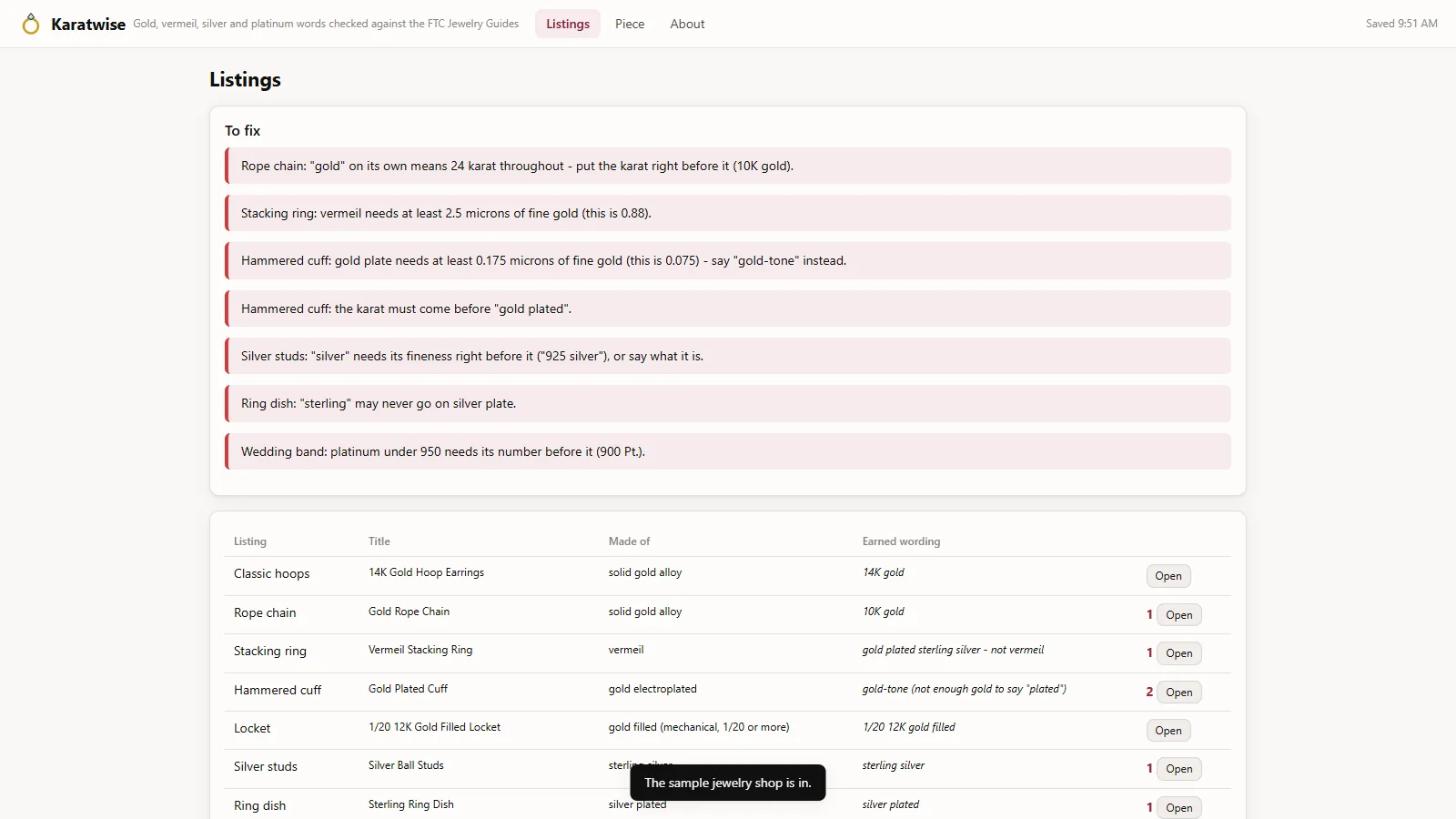
Task: Click the Karatwise app name
Action: 88,25
